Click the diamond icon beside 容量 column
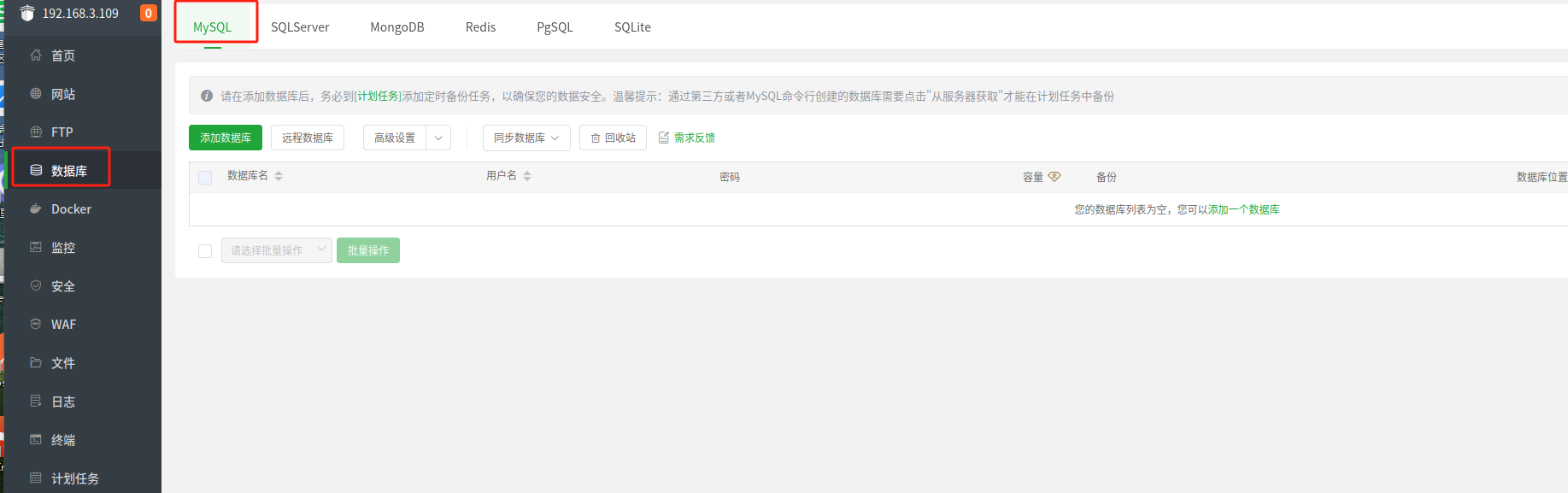Viewport: 1568px width, 493px height. 1054,177
